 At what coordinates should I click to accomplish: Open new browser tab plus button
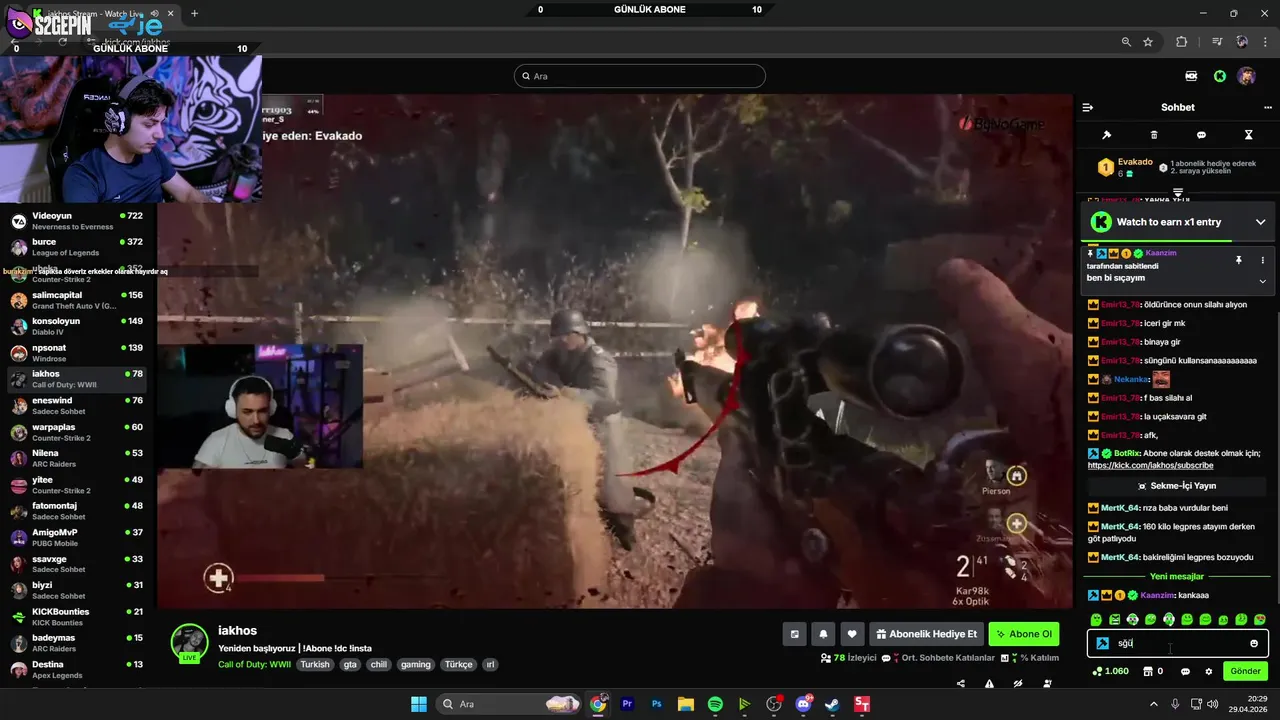pos(194,13)
